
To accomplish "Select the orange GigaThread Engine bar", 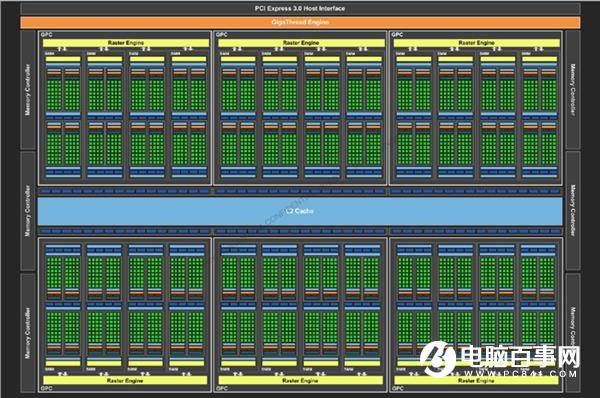I will (300, 22).
